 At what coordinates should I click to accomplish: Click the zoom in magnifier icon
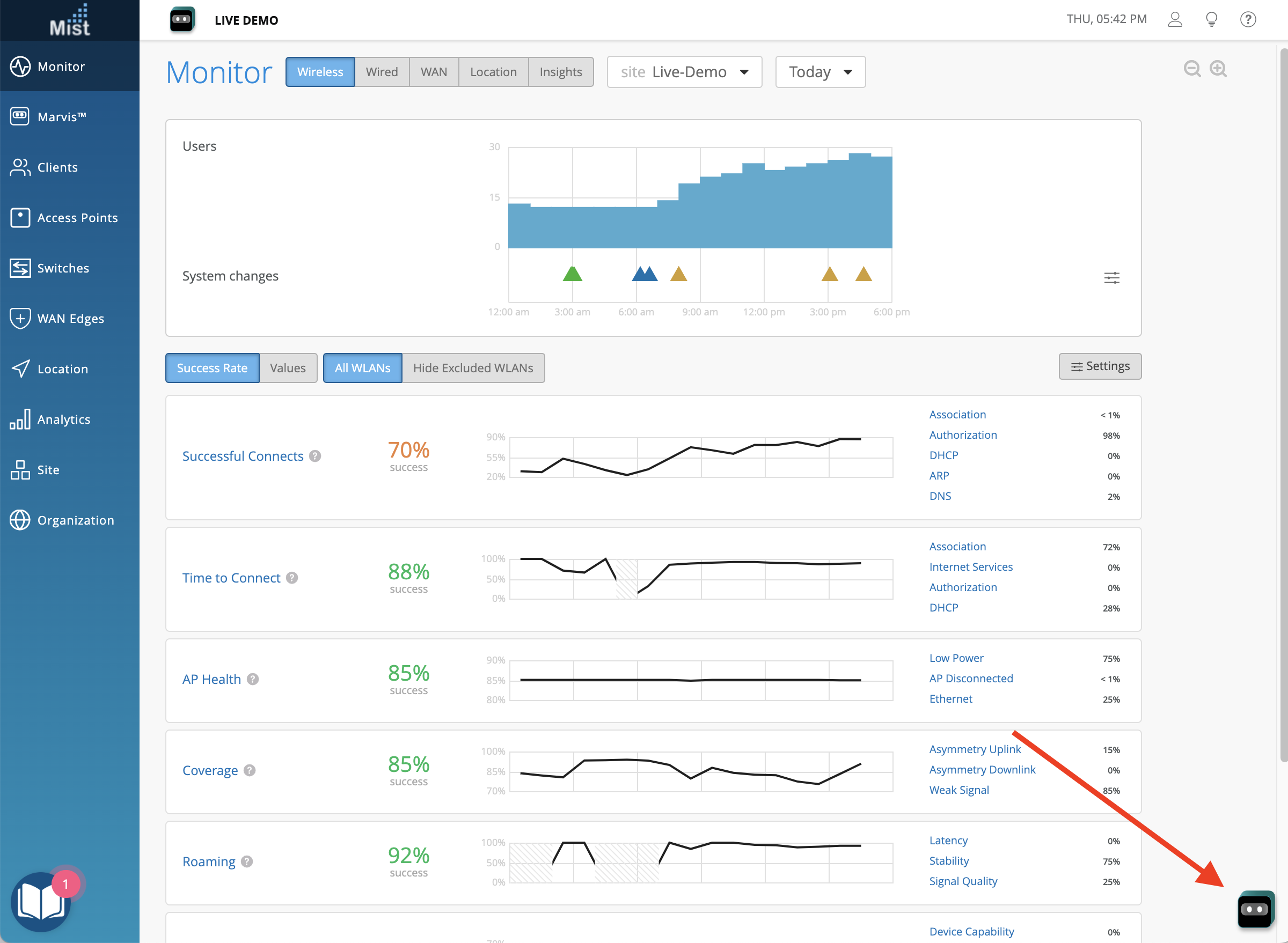coord(1218,69)
